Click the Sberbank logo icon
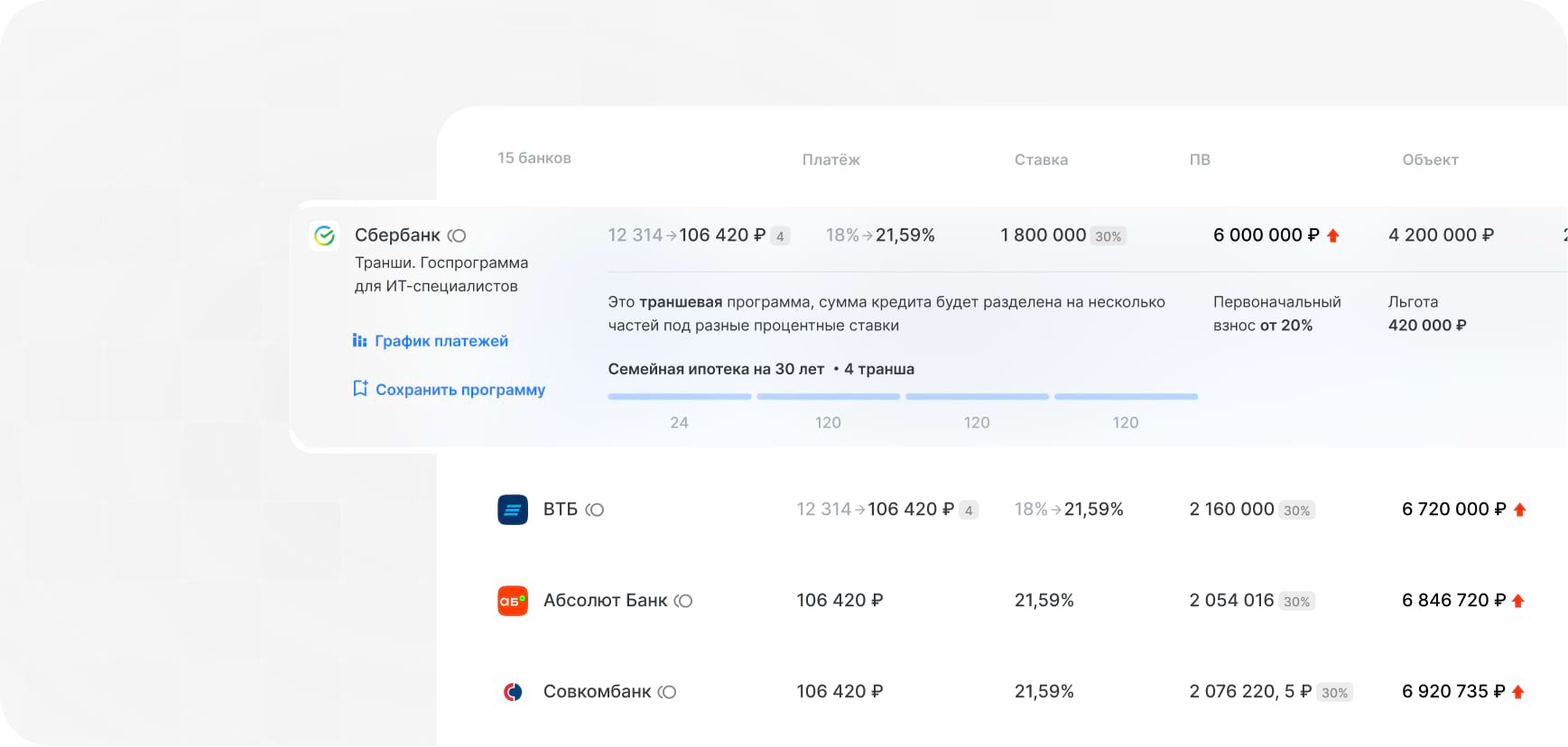This screenshot has width=1568, height=747. click(324, 235)
